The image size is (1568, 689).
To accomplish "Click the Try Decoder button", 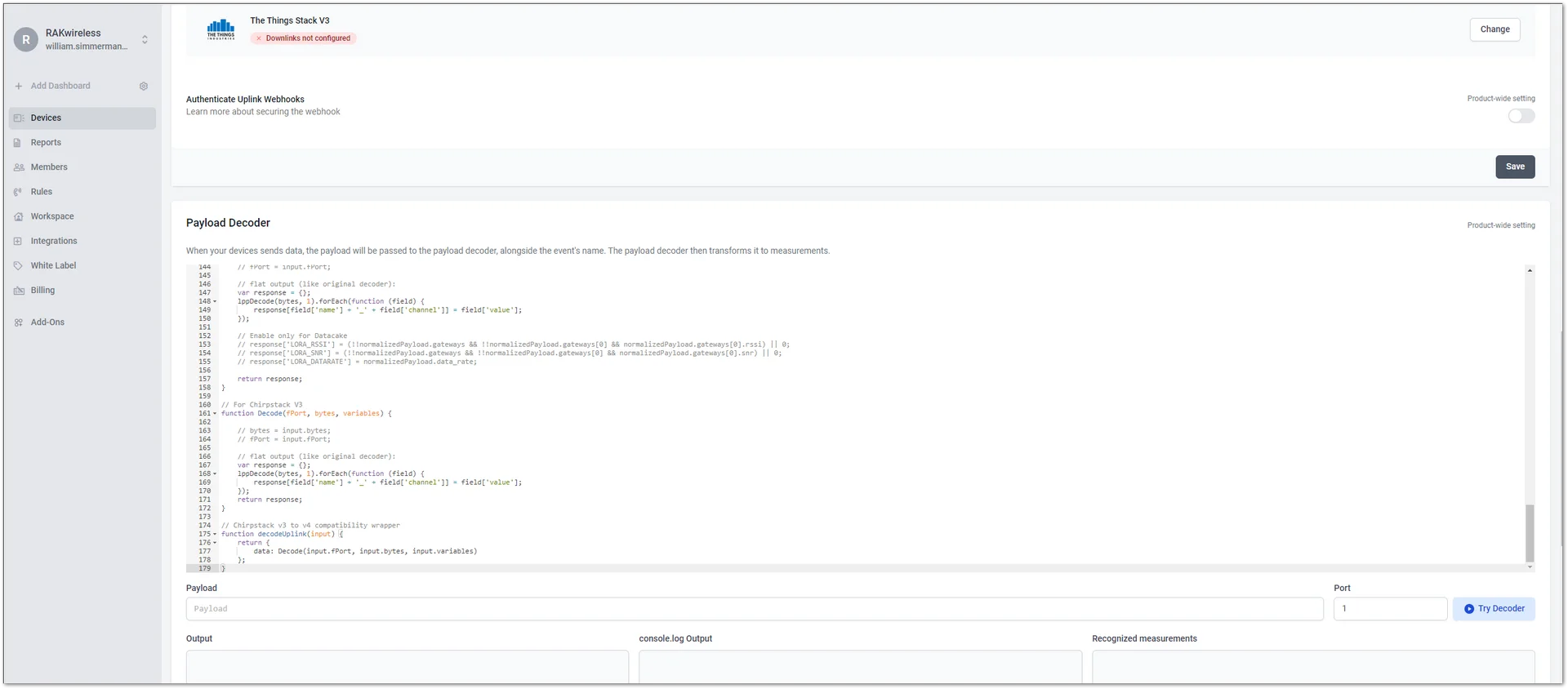I will tap(1494, 609).
